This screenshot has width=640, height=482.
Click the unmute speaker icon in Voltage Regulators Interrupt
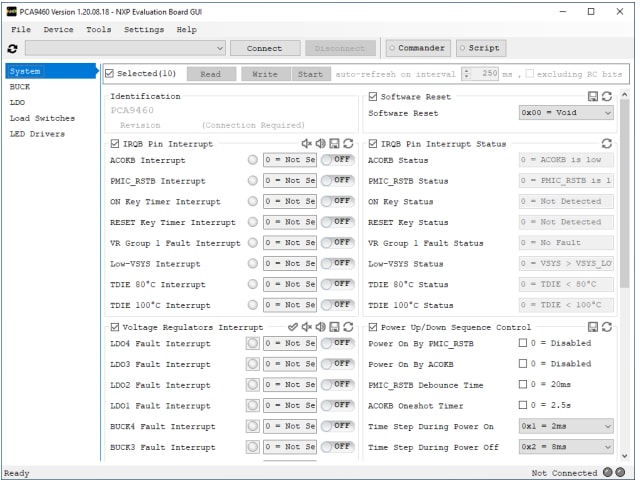pos(320,327)
